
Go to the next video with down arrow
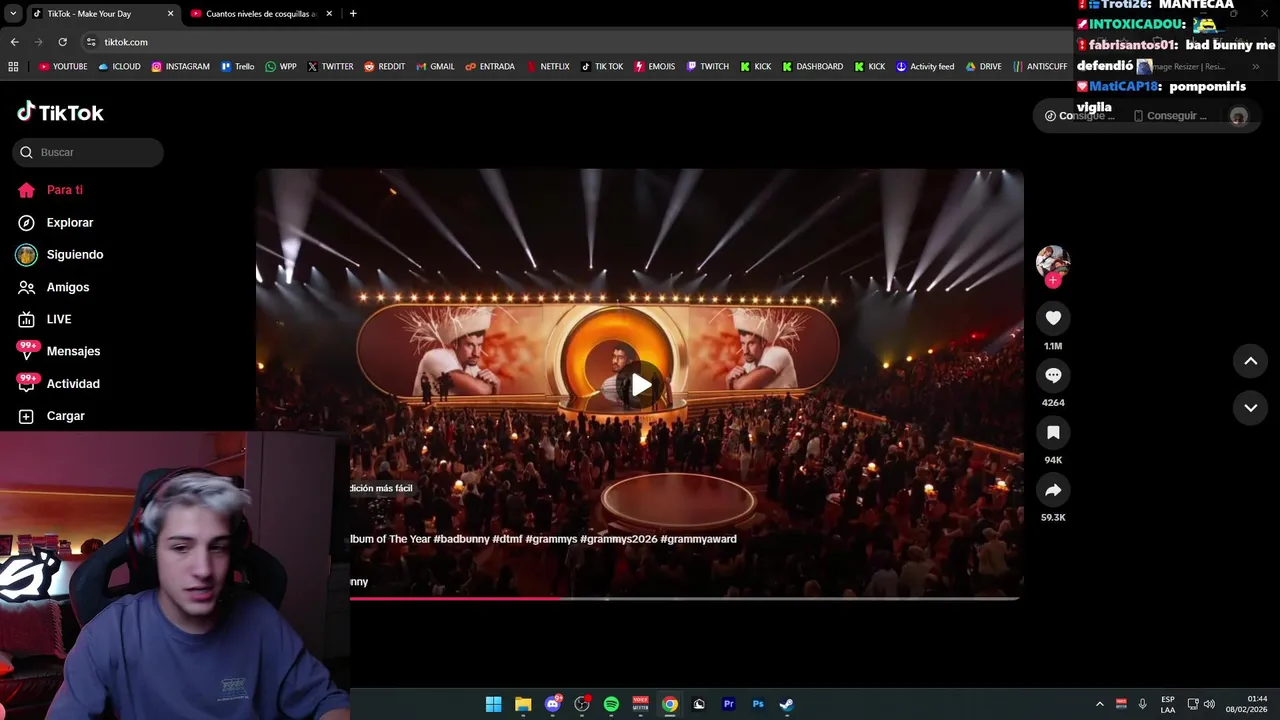coord(1250,408)
